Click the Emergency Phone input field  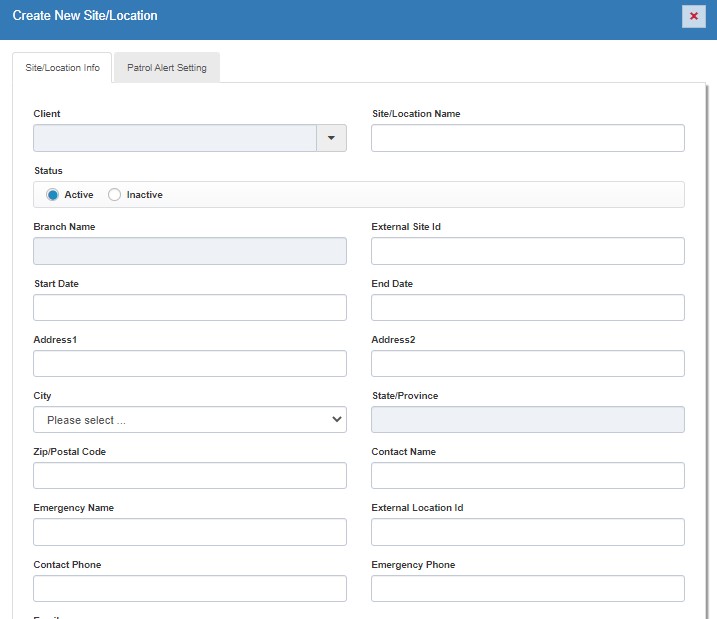[x=527, y=589]
